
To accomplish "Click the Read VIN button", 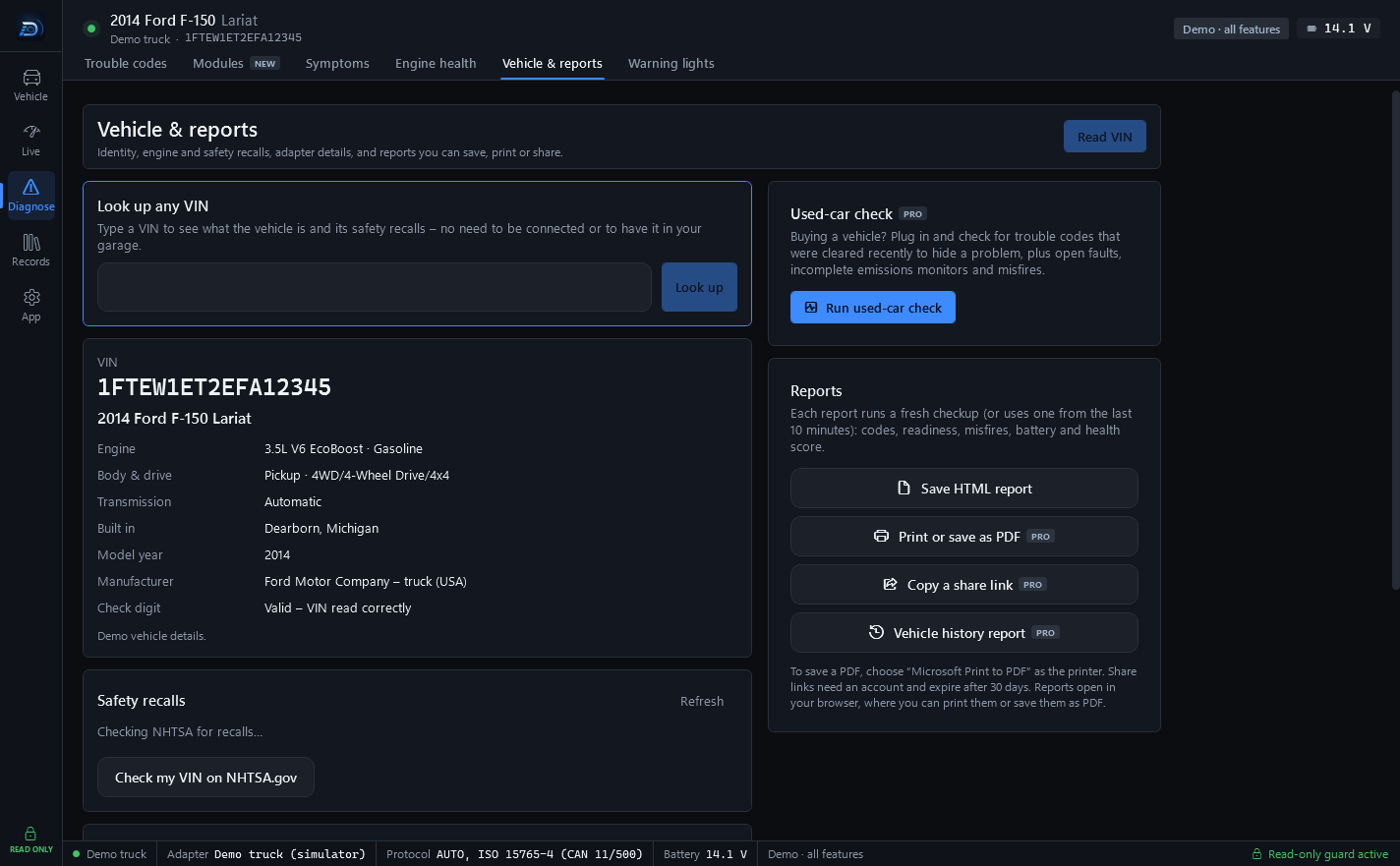I will 1104,137.
